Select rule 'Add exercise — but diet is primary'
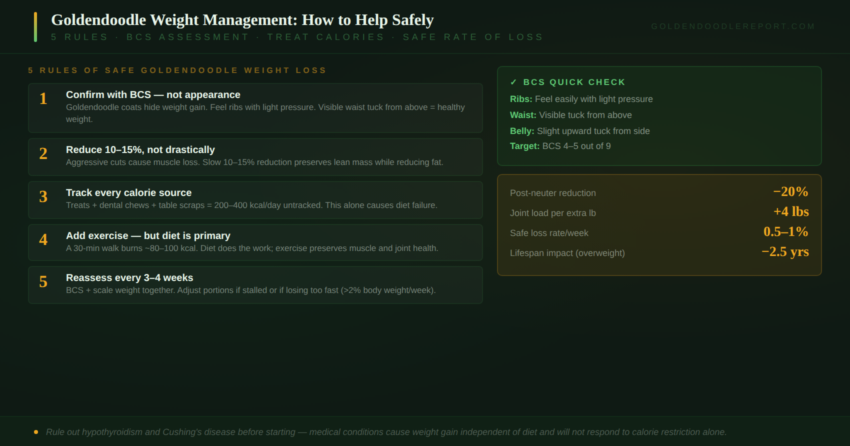The width and height of the screenshot is (850, 446). [x=255, y=242]
